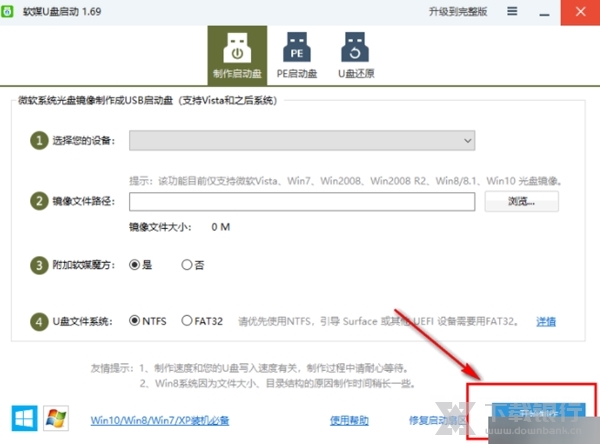
Task: Close the 软媒U盘启动 window
Action: [580, 12]
